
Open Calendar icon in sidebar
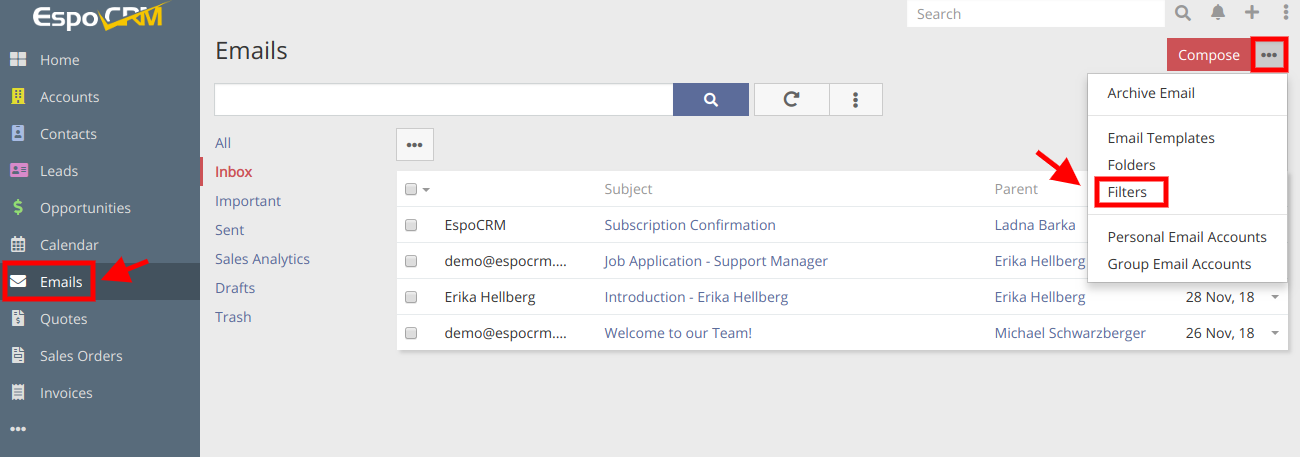[18, 245]
